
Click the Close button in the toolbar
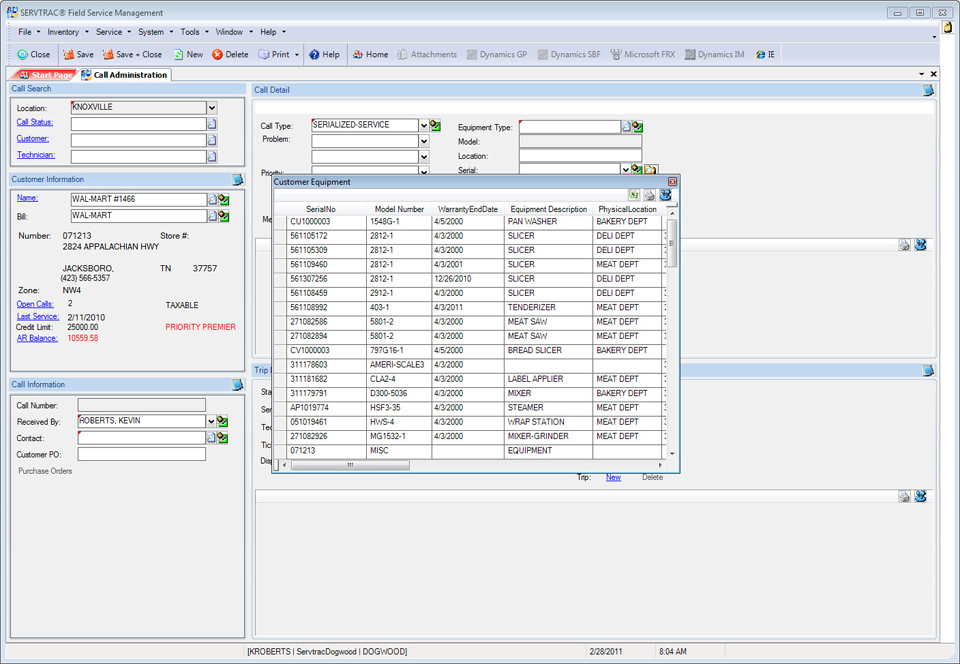(34, 54)
